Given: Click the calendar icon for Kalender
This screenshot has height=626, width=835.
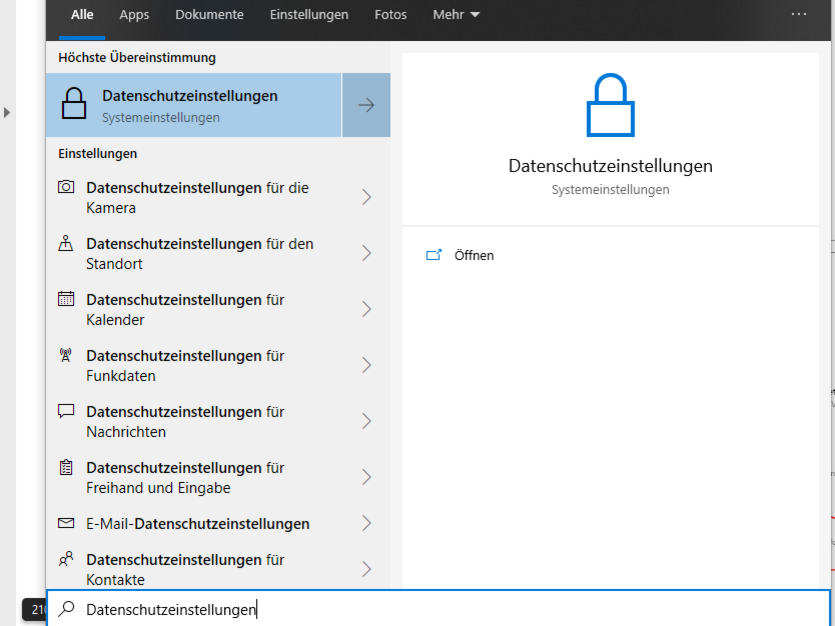Looking at the screenshot, I should tap(66, 299).
